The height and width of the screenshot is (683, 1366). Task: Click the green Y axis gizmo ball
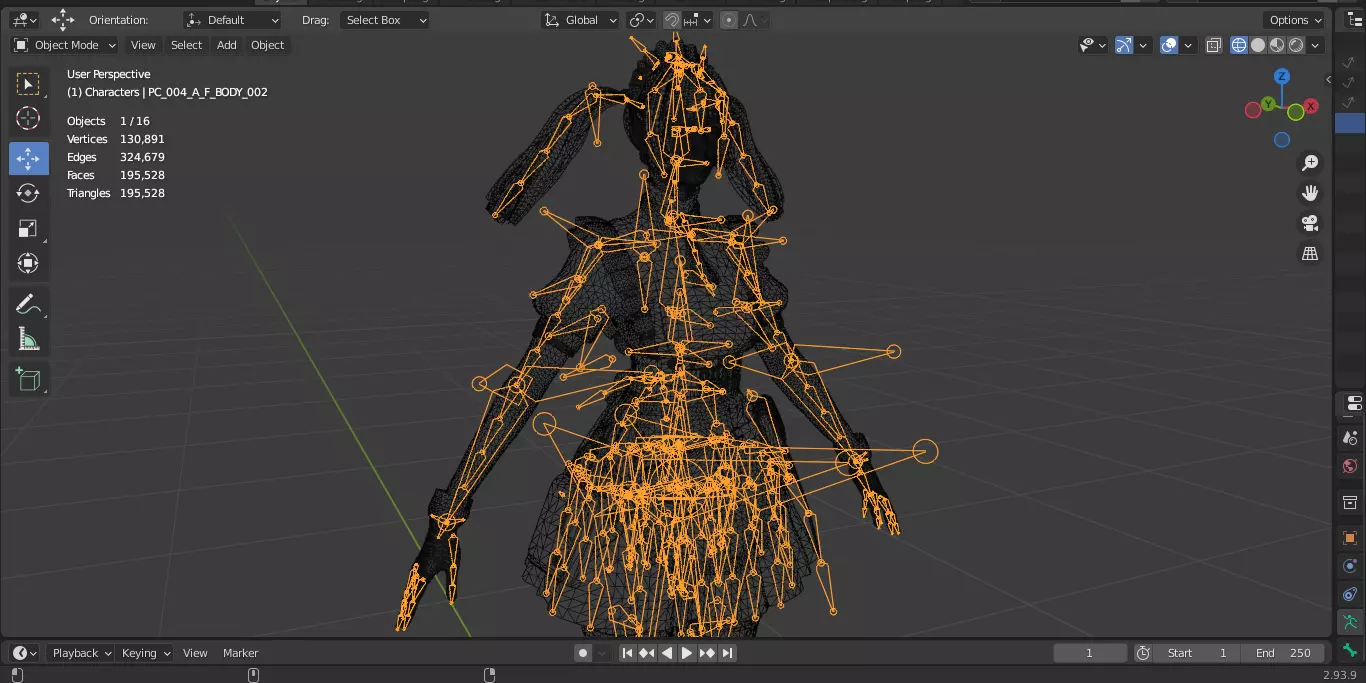1268,104
